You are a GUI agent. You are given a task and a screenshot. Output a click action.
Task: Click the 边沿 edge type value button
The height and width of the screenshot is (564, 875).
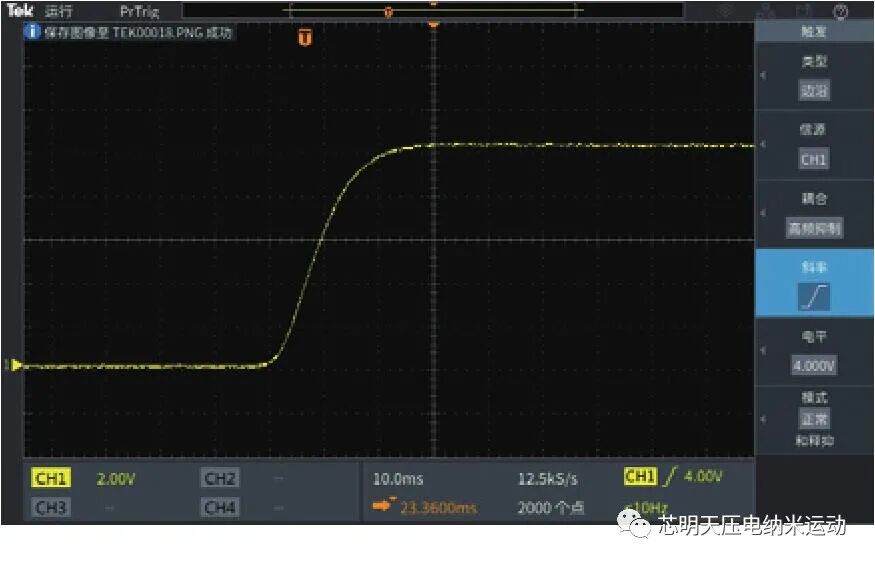point(814,90)
